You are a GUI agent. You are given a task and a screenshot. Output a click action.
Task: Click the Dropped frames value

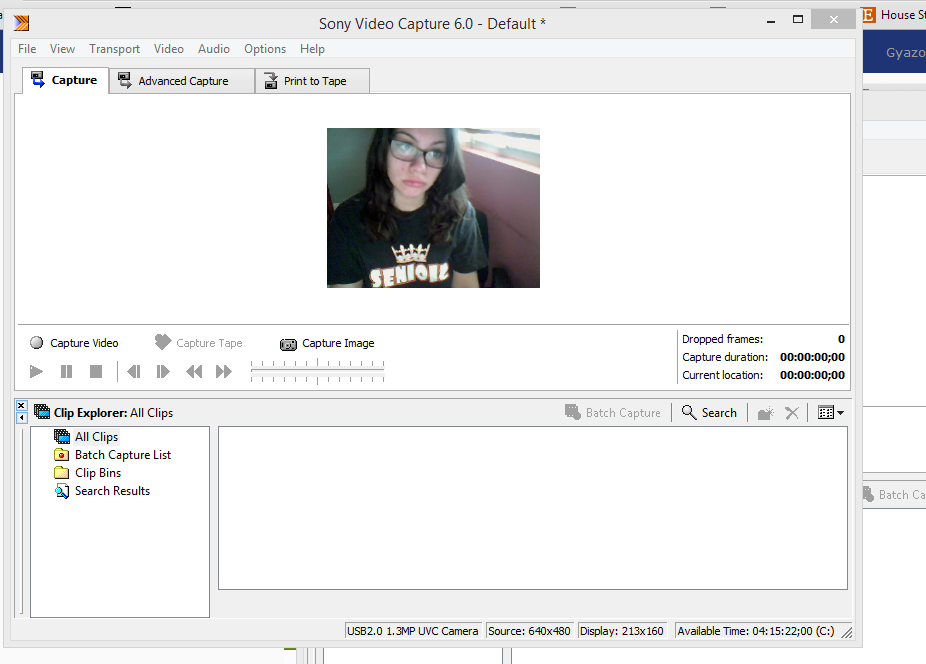click(841, 339)
